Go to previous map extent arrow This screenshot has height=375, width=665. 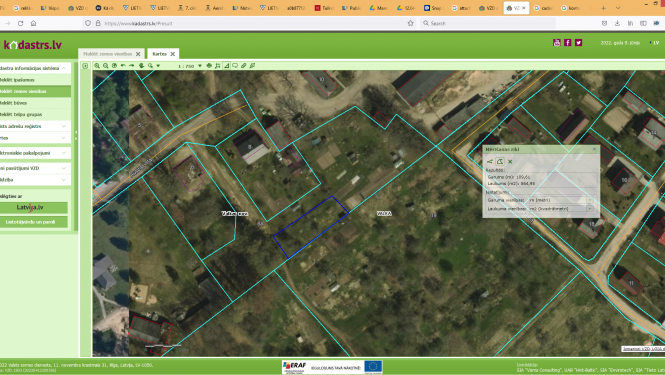(123, 66)
